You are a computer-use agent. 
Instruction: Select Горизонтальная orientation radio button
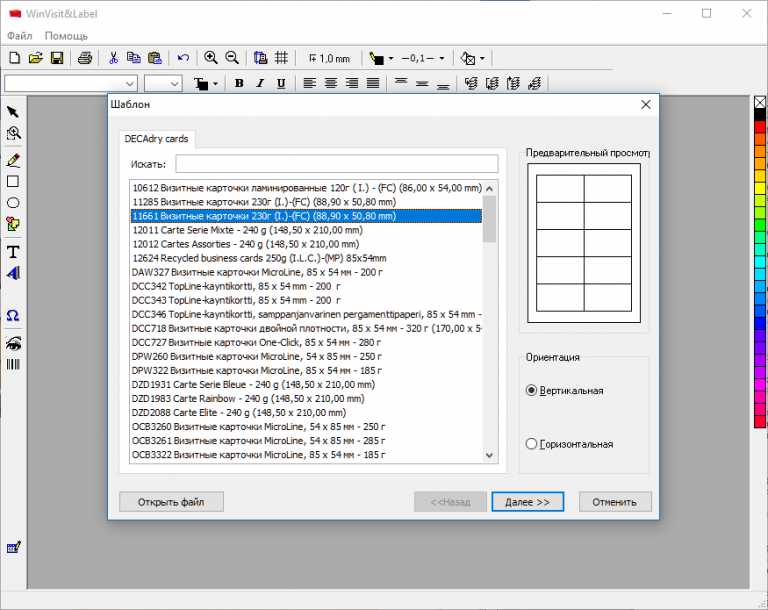point(532,444)
